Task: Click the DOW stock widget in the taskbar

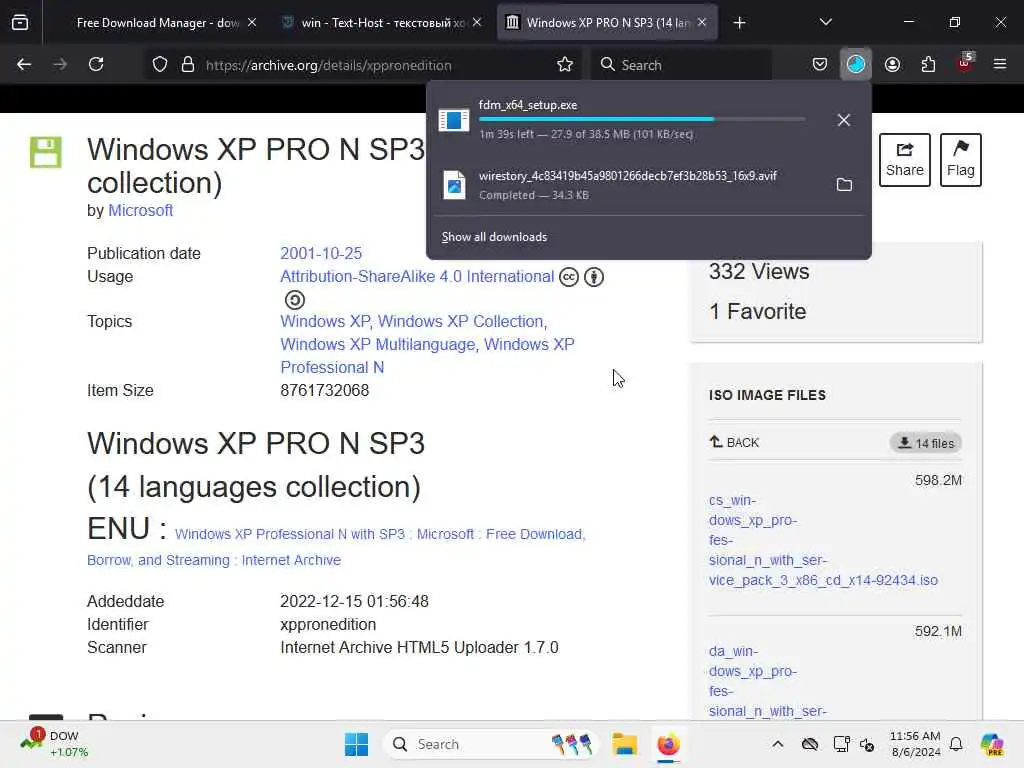Action: tap(55, 744)
